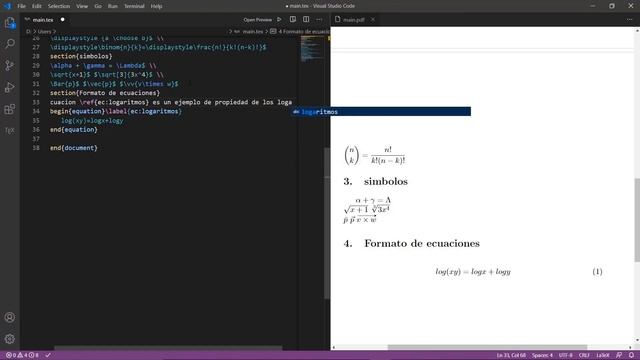Switch to the main.tex tab
The image size is (640, 360).
[x=42, y=20]
